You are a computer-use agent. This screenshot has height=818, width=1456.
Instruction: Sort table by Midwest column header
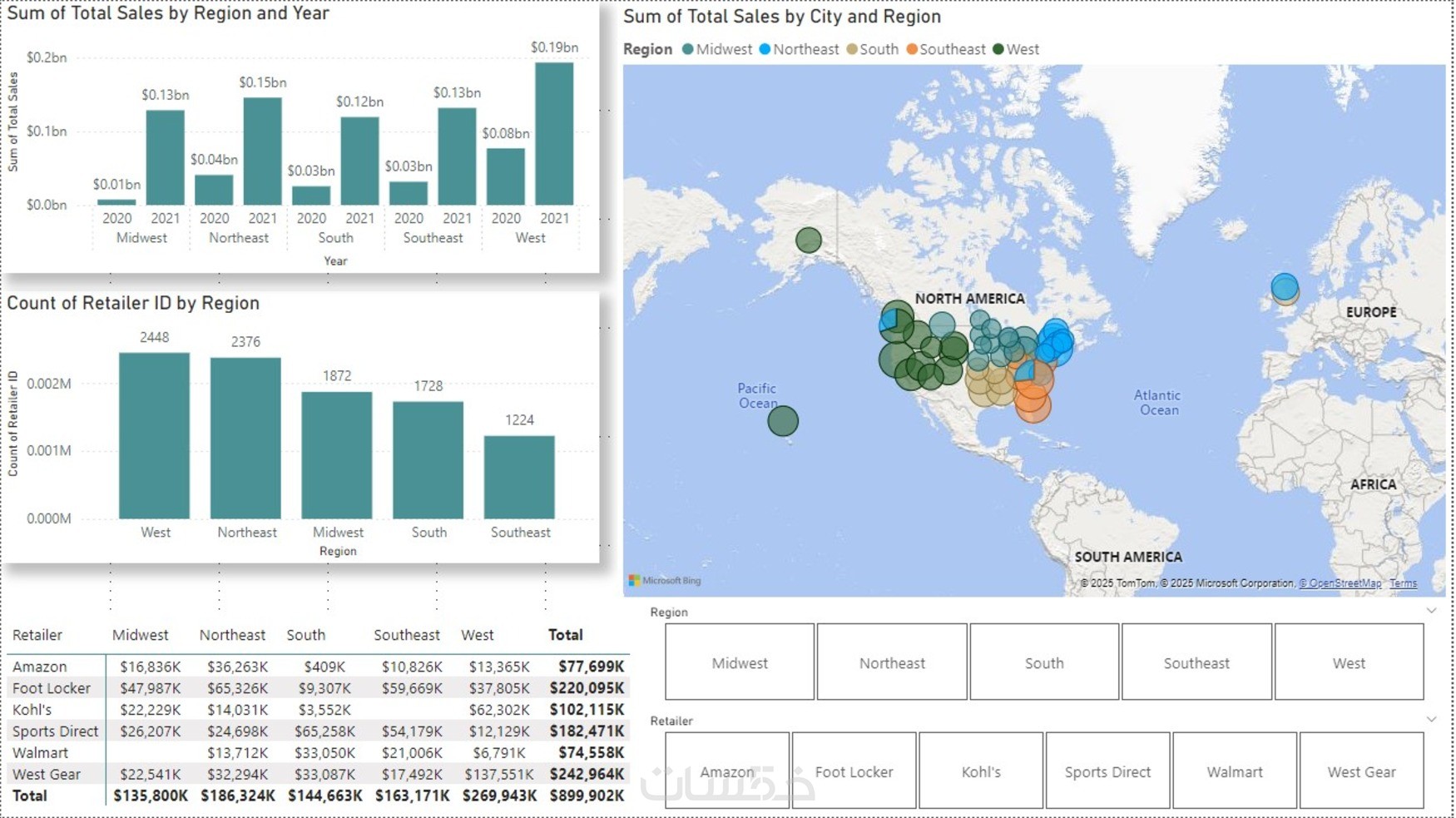(140, 635)
